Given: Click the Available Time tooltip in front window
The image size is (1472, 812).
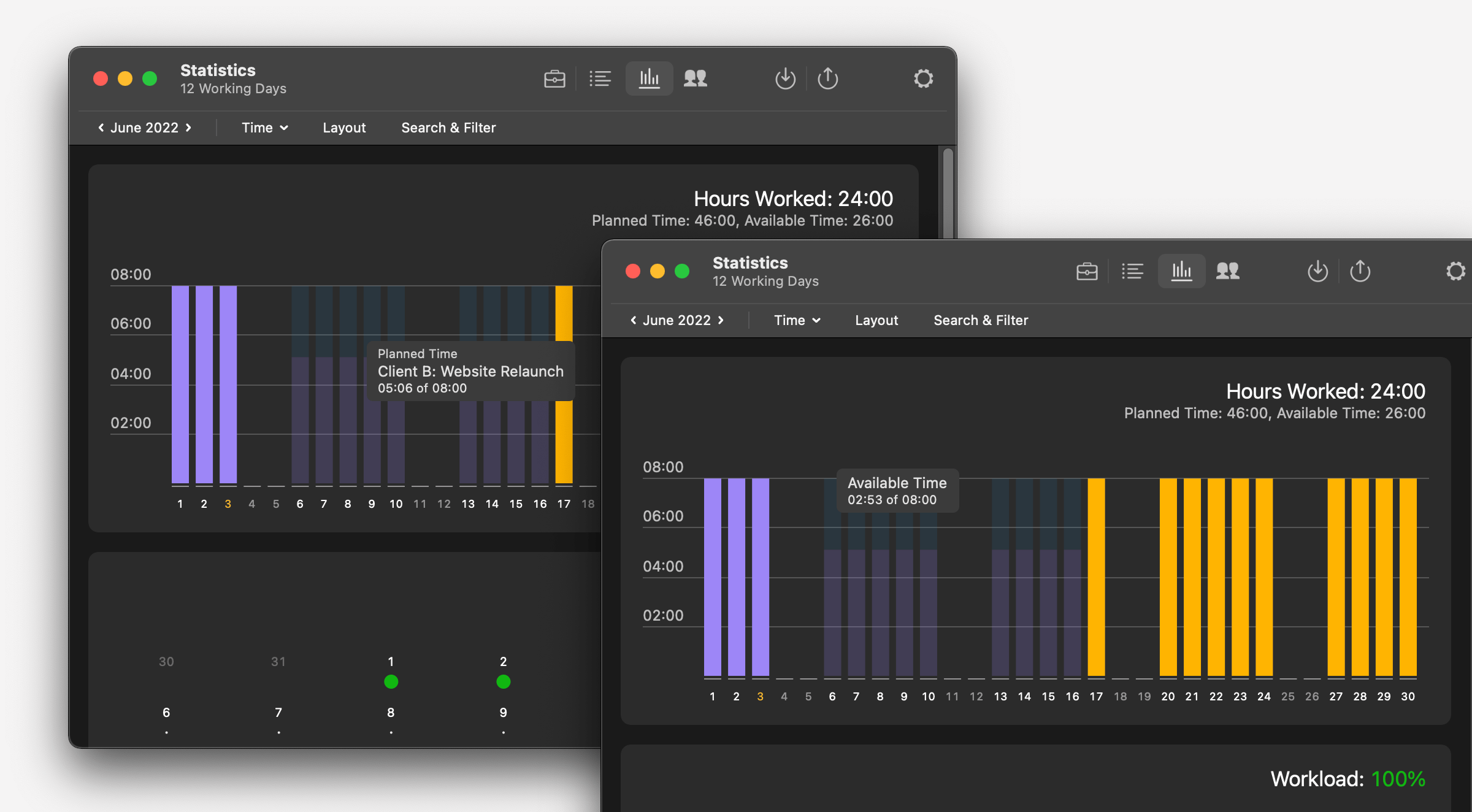Looking at the screenshot, I should coord(897,491).
